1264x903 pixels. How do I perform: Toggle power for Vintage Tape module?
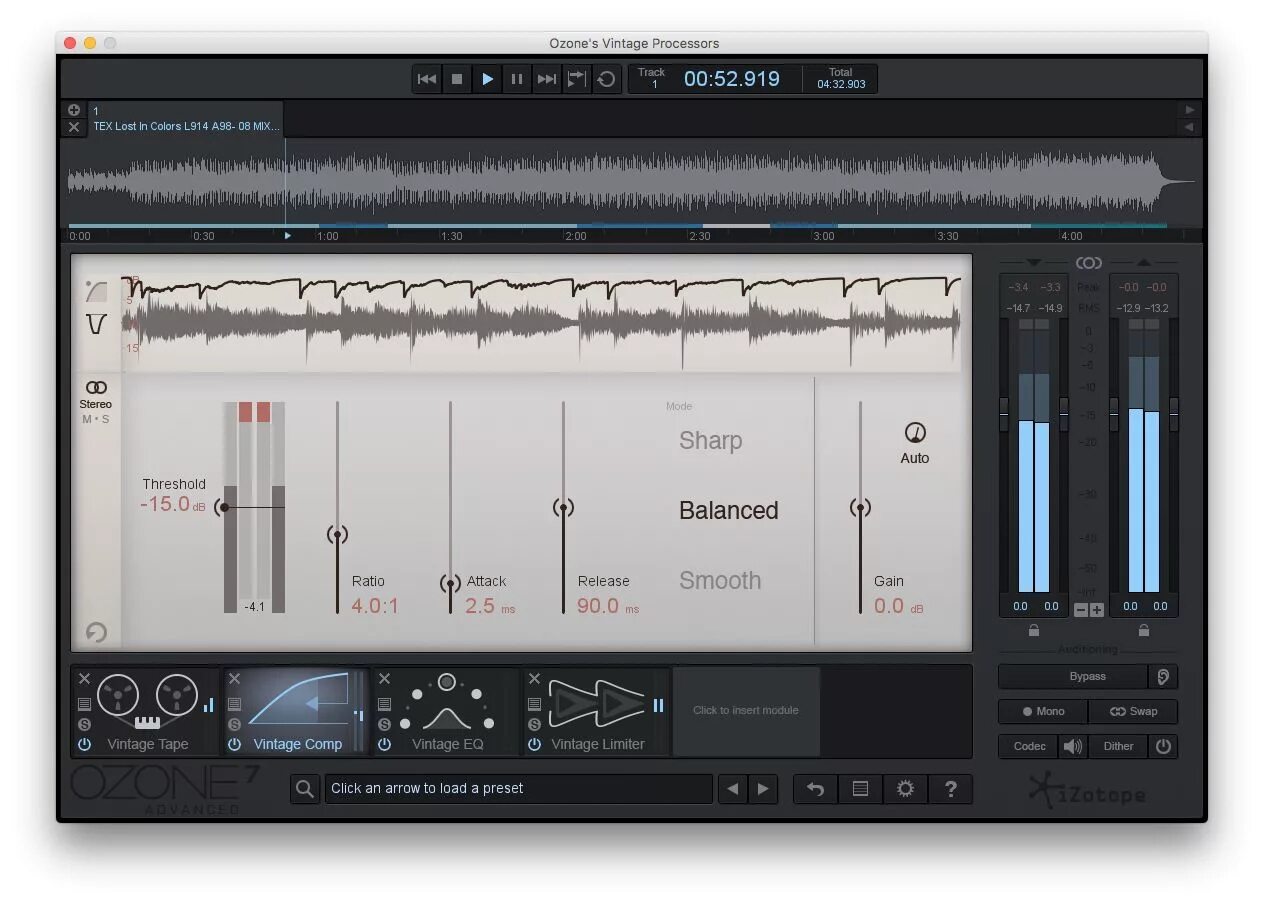point(84,744)
